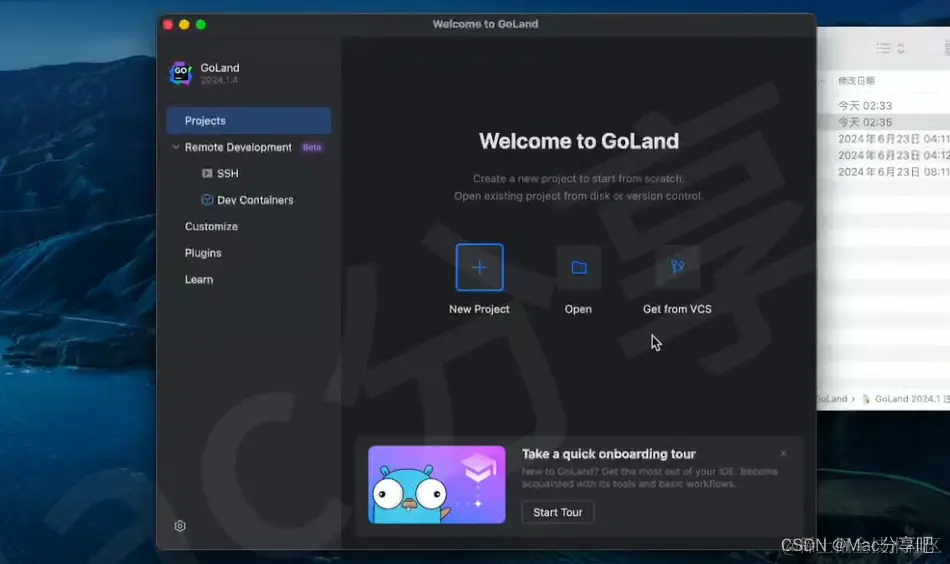Click the gopher onboarding tour thumbnail
Image resolution: width=950 pixels, height=564 pixels.
(437, 485)
